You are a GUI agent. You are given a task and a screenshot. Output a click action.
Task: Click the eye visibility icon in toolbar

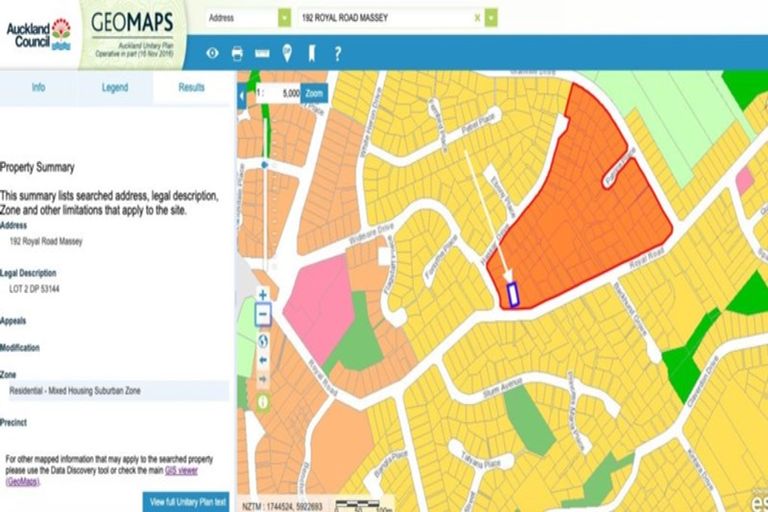pyautogui.click(x=212, y=53)
